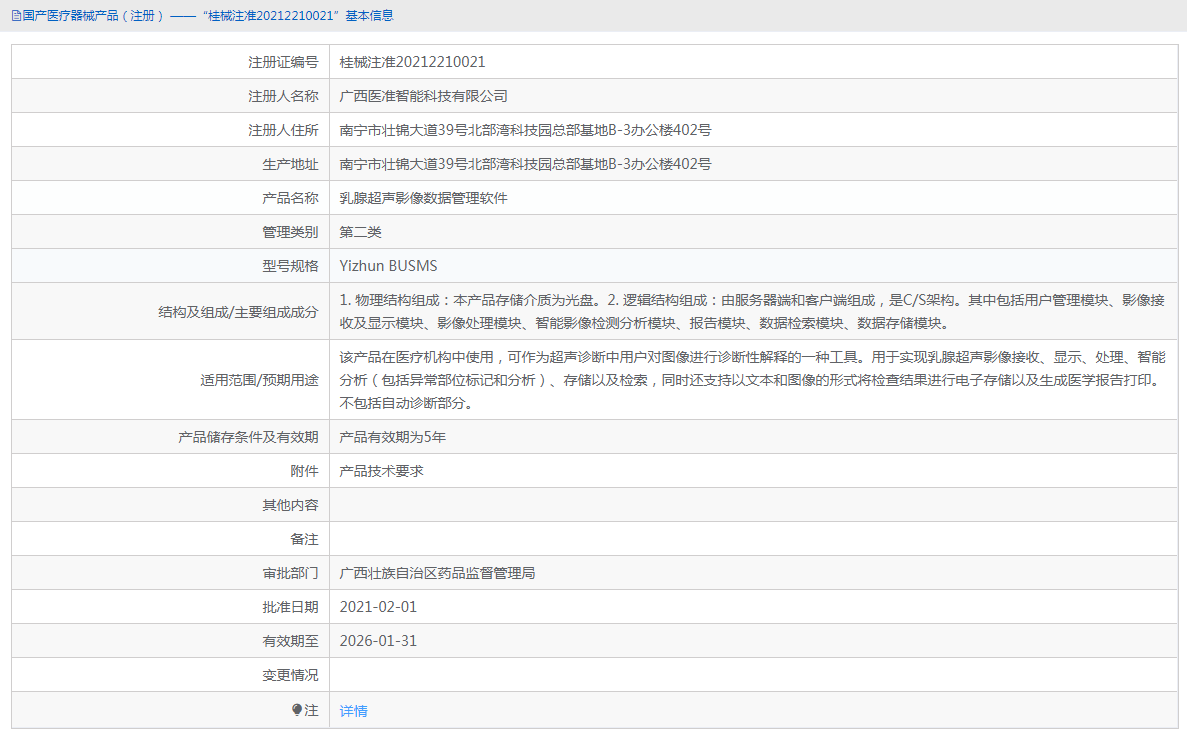Click the 审批部门 label
The width and height of the screenshot is (1187, 739).
pos(290,573)
